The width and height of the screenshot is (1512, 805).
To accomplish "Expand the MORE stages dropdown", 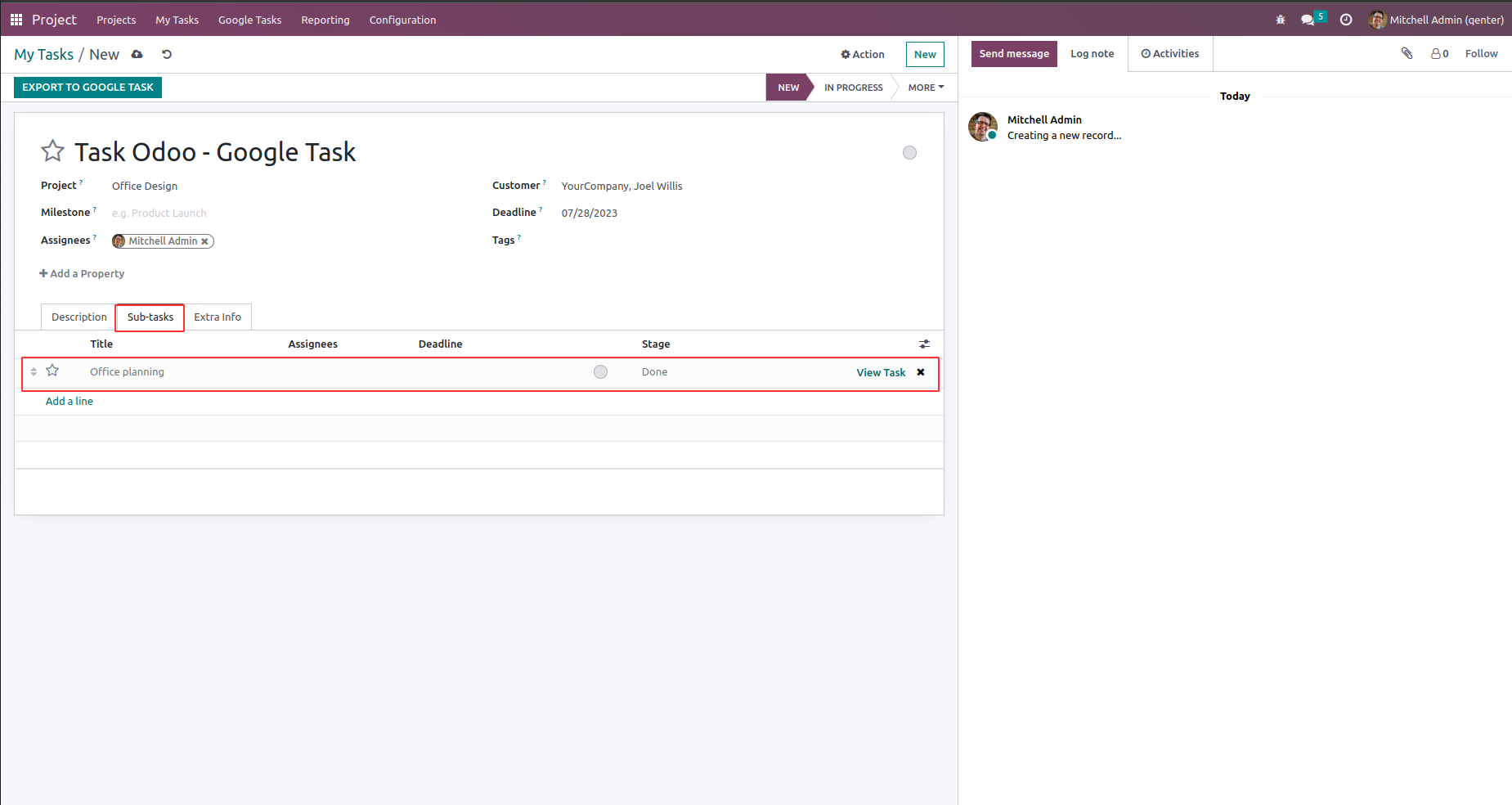I will (926, 88).
